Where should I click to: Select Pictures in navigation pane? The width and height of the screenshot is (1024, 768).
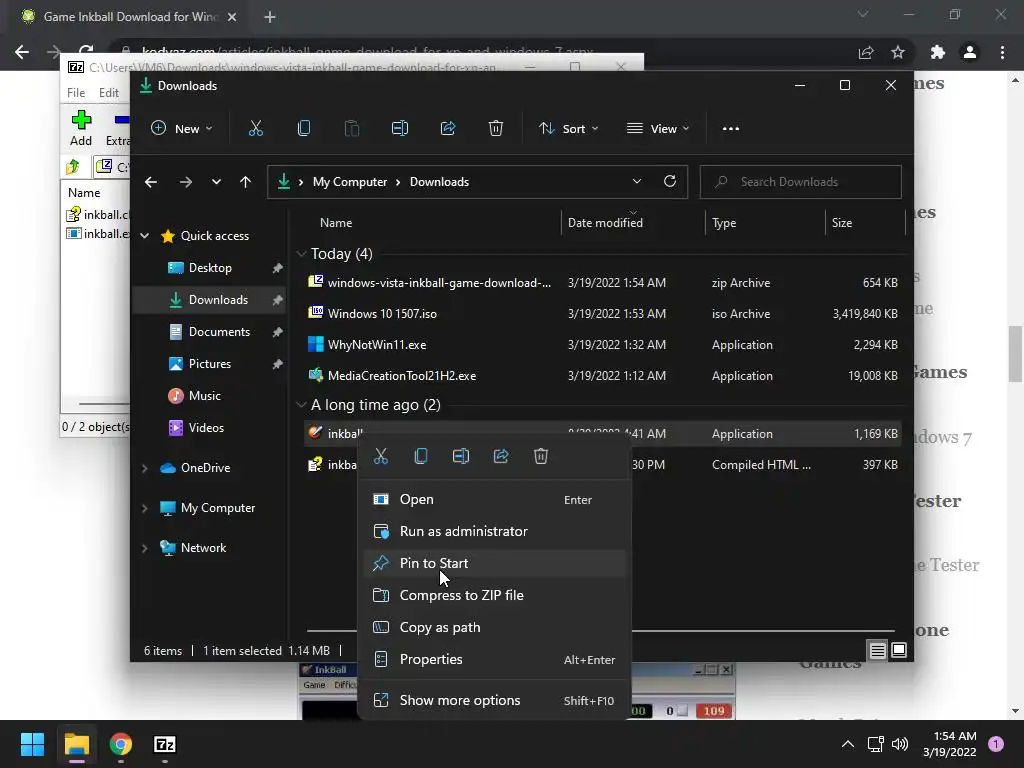click(x=210, y=364)
